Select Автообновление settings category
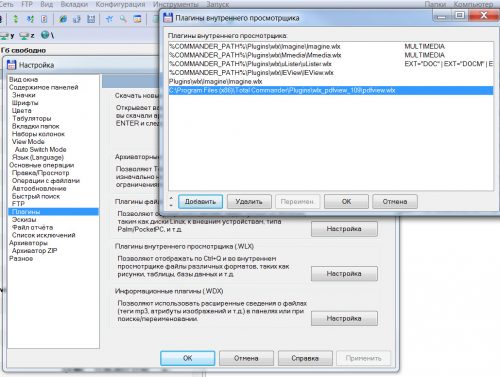The width and height of the screenshot is (500, 377). [39, 189]
